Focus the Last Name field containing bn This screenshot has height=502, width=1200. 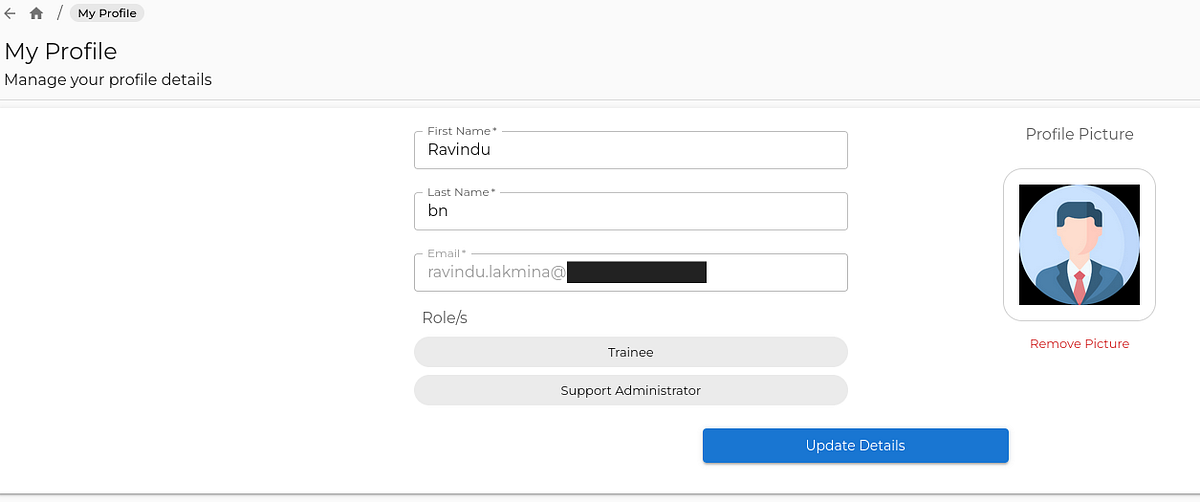(x=631, y=211)
